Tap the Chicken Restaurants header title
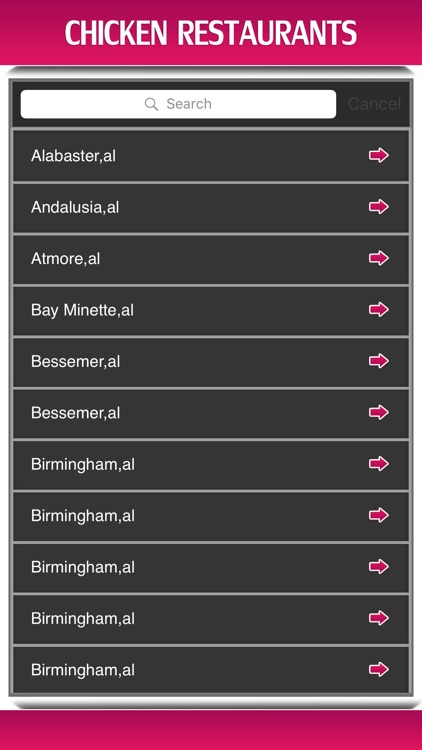This screenshot has width=422, height=750. click(211, 33)
